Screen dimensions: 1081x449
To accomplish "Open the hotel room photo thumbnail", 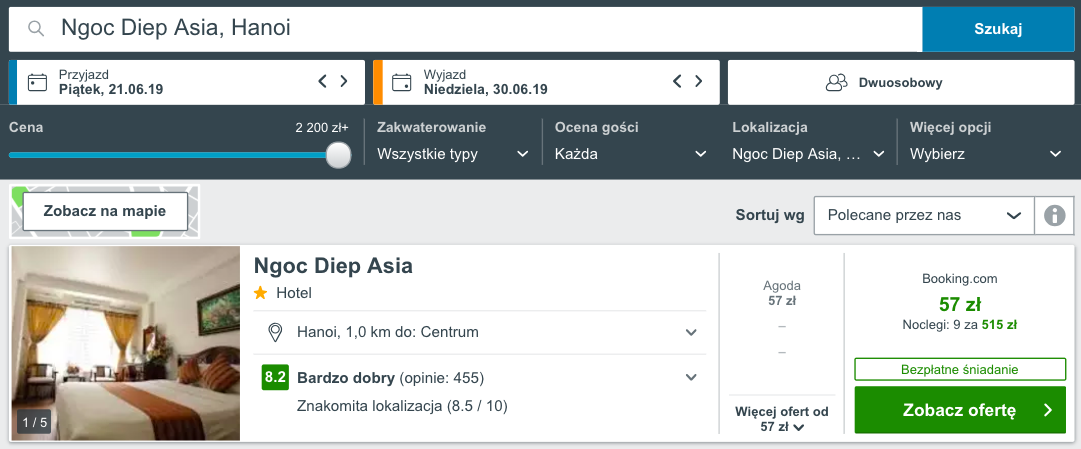I will click(x=126, y=343).
